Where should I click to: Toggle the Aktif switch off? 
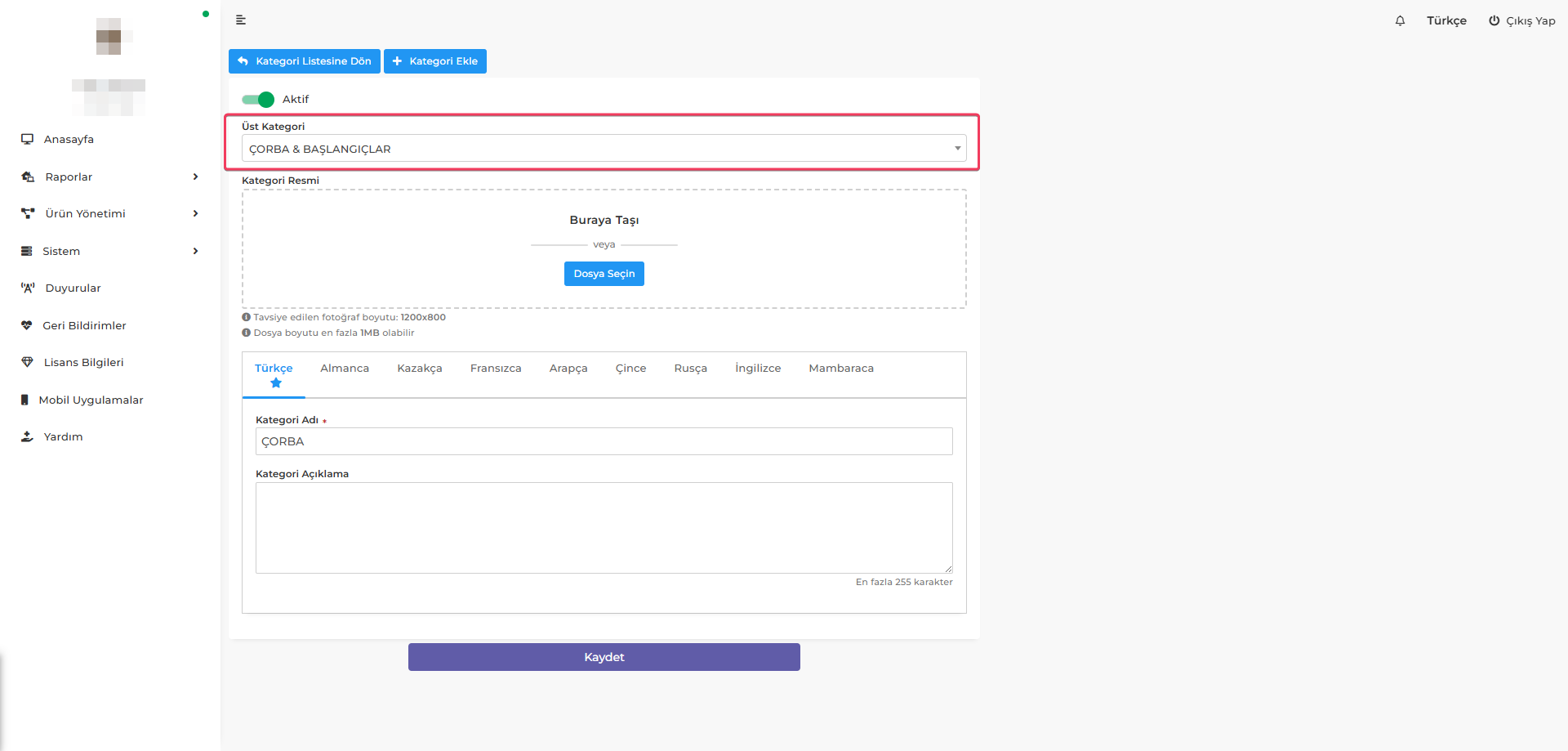tap(258, 100)
